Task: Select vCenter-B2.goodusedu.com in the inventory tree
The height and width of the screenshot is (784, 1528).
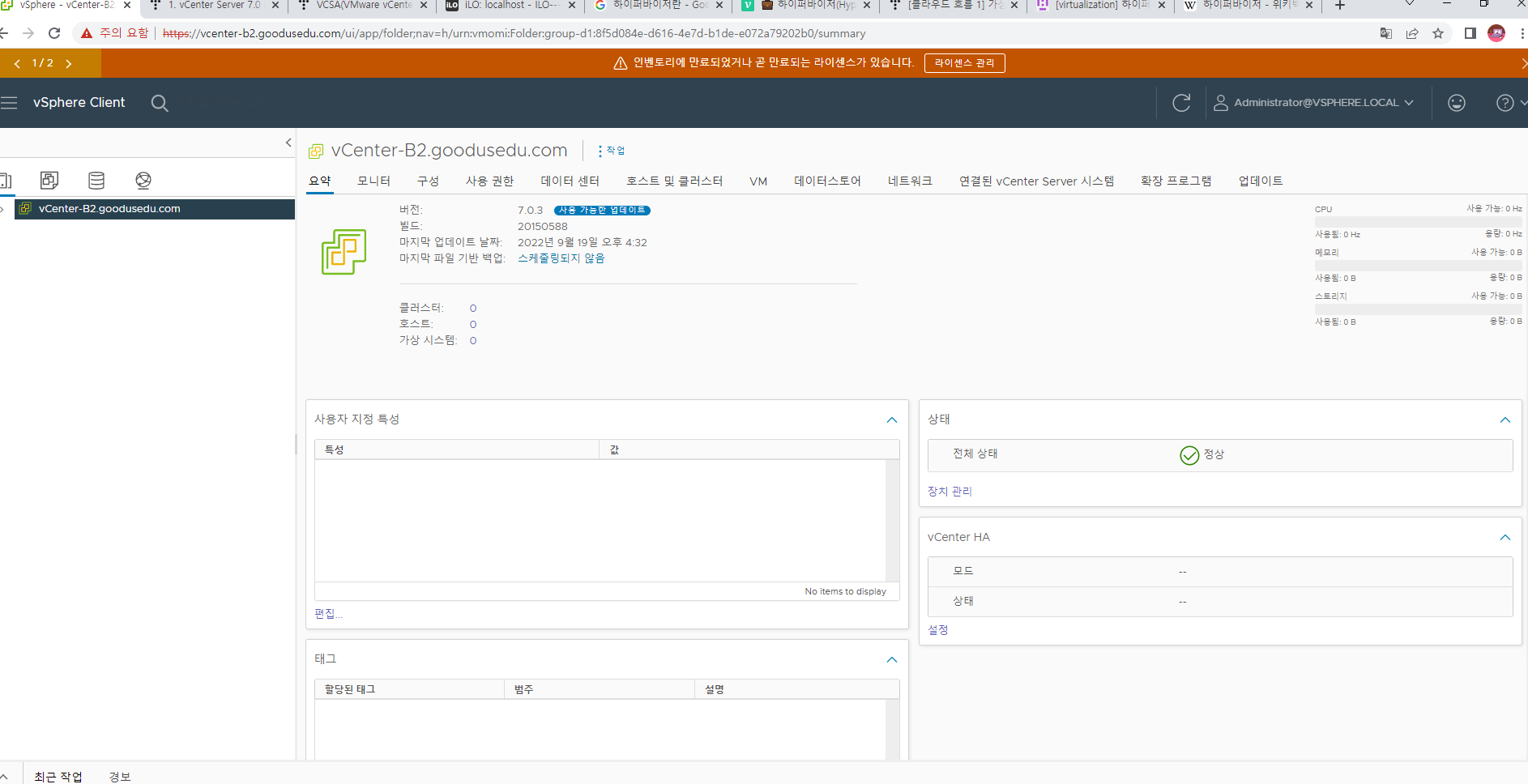Action: [x=154, y=209]
